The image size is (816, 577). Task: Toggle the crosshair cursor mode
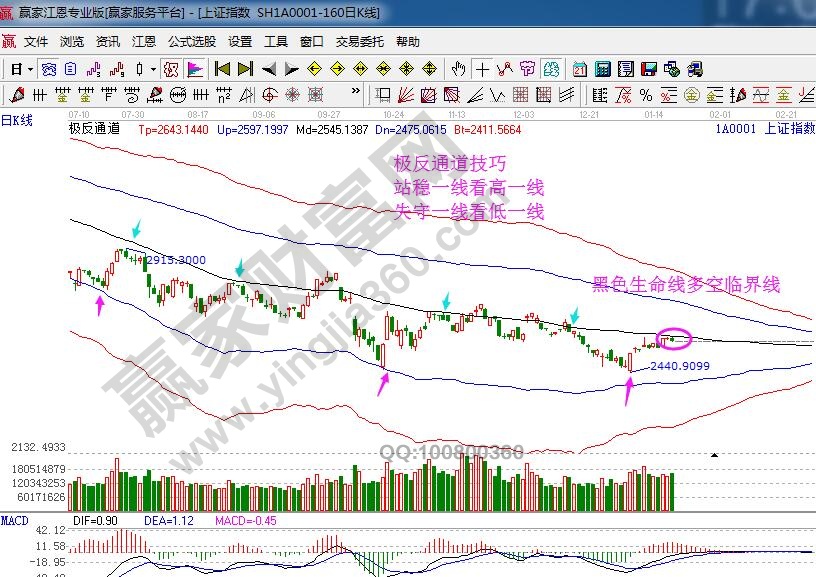point(483,69)
